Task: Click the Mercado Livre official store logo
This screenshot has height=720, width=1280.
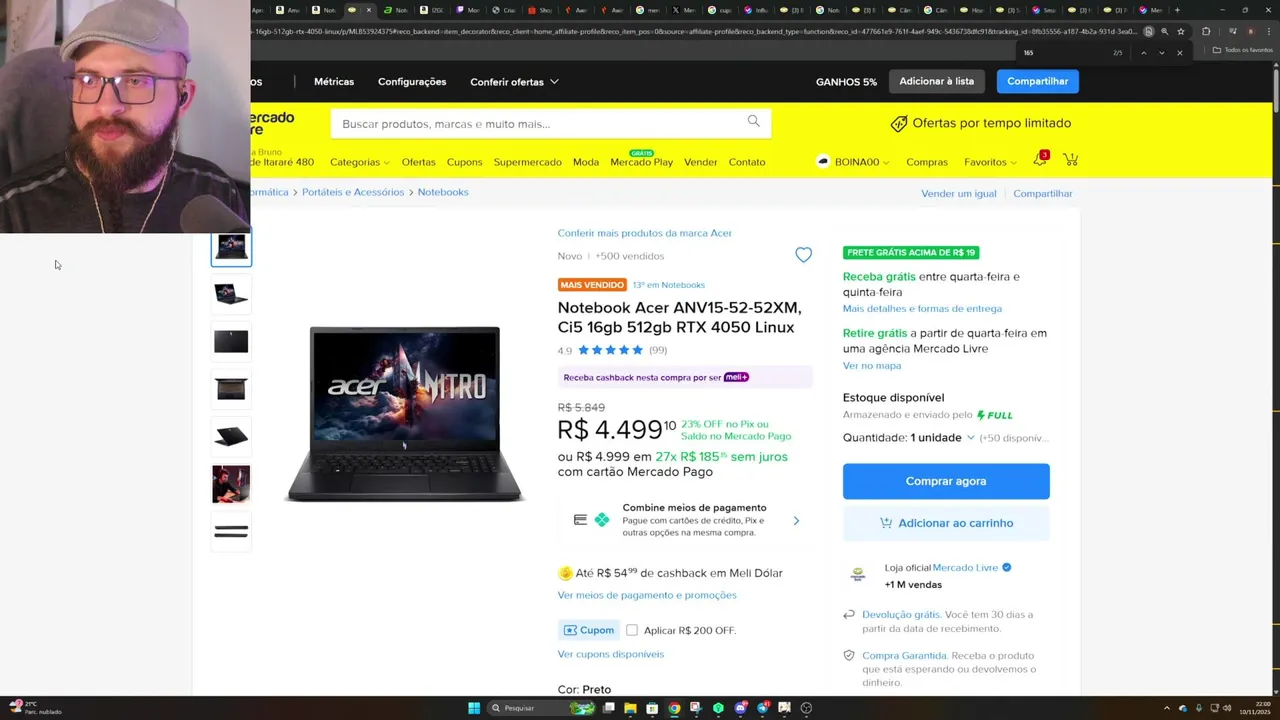Action: pos(858,575)
